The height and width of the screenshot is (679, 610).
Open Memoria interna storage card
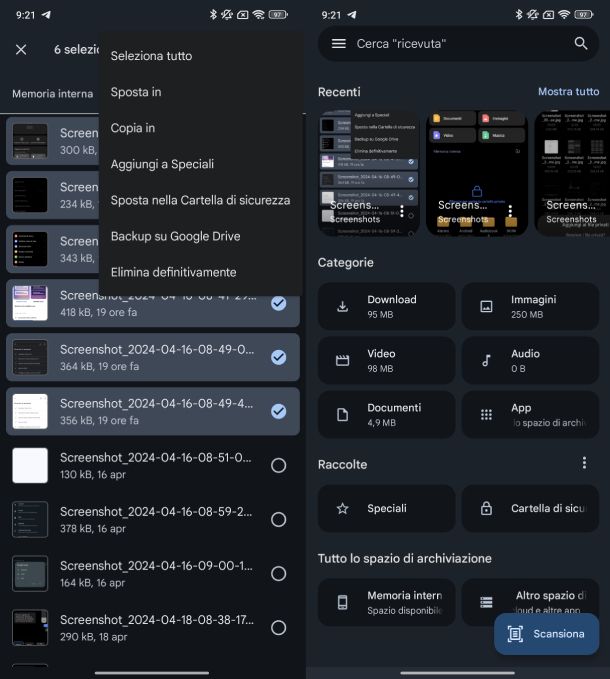pos(387,602)
